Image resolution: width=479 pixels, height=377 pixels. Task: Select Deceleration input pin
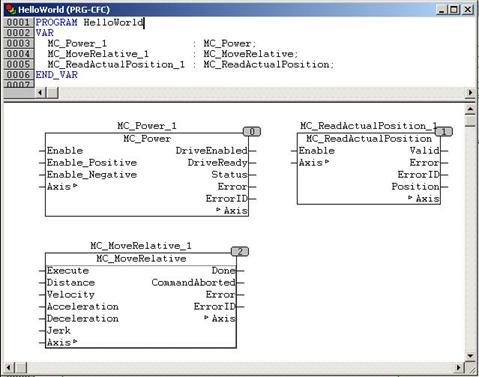coord(83,319)
